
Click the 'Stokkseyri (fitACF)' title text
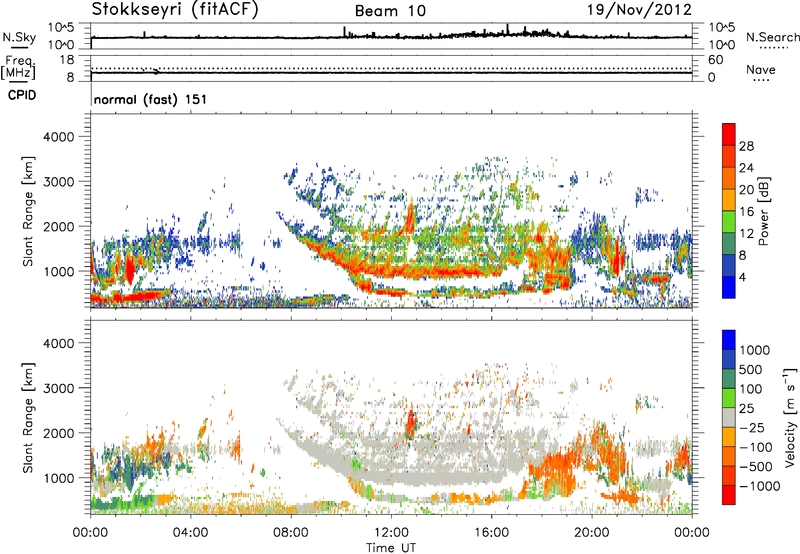[175, 9]
